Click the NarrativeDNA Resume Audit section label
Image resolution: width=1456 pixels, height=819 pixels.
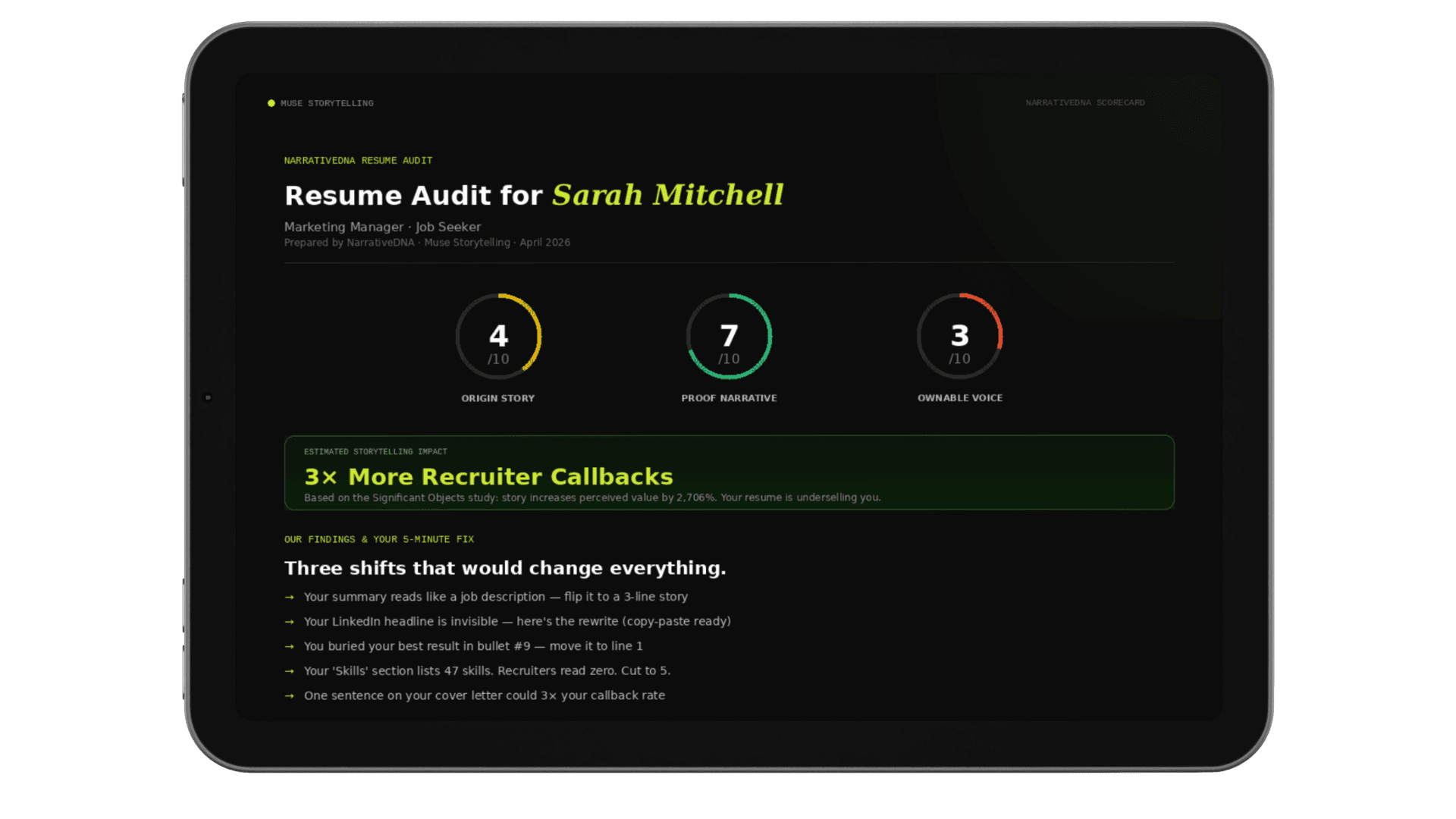[358, 161]
